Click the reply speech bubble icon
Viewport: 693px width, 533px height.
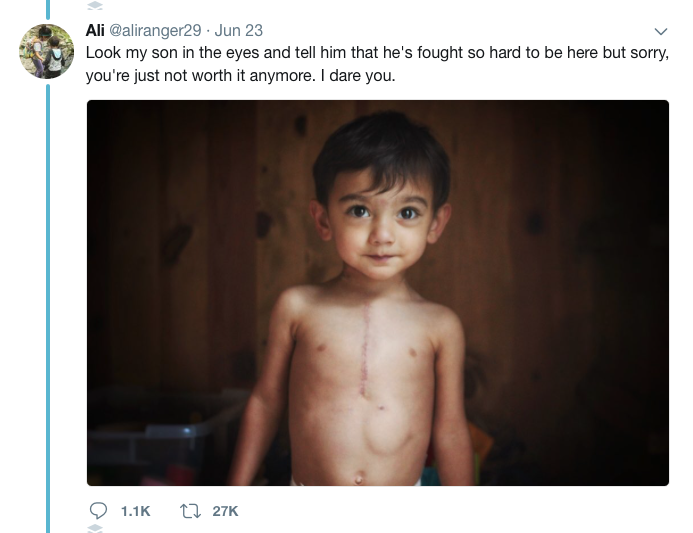[96, 510]
